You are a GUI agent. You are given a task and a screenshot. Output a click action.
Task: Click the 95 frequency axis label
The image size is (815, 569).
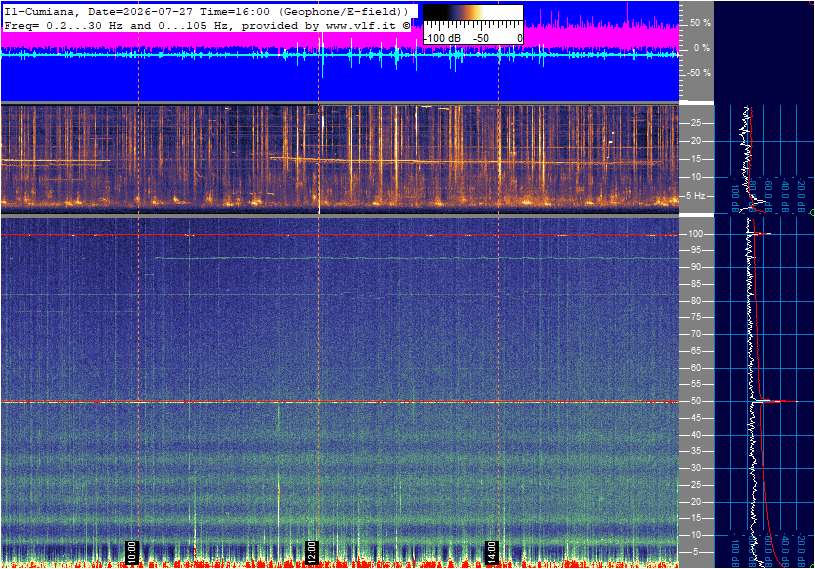695,250
